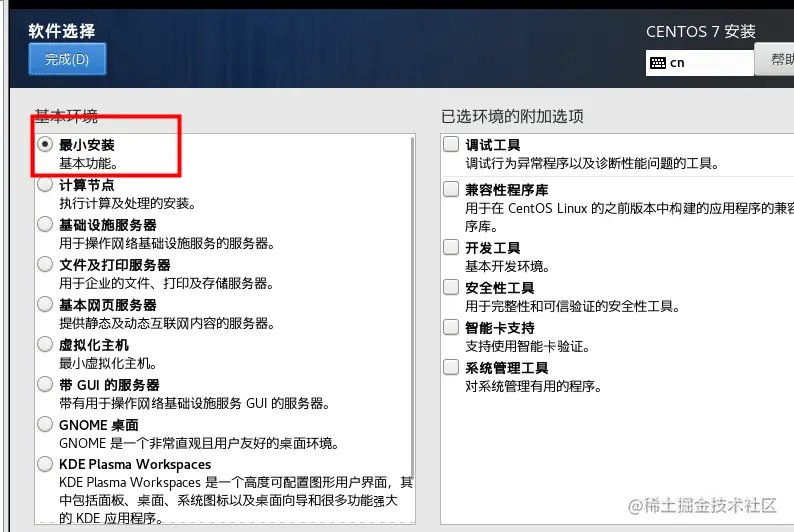The image size is (794, 532).
Task: Open the cn keyboard layout field
Action: click(700, 63)
